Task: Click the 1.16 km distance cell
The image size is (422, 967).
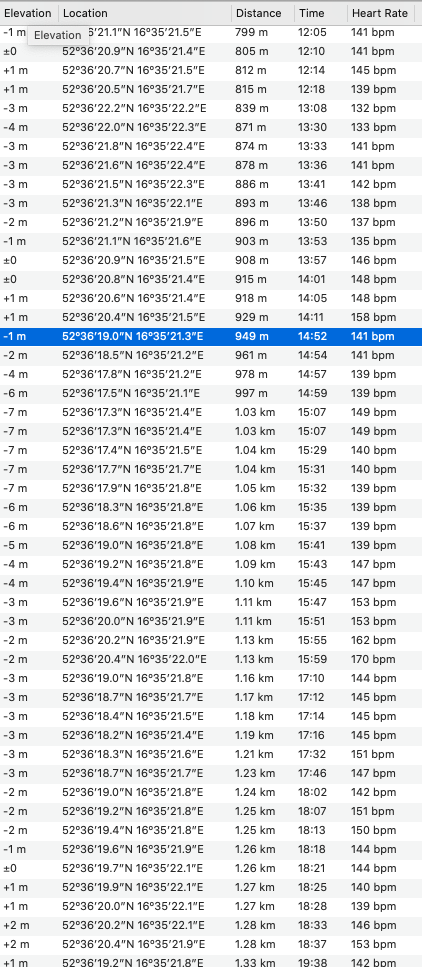Action: [254, 678]
